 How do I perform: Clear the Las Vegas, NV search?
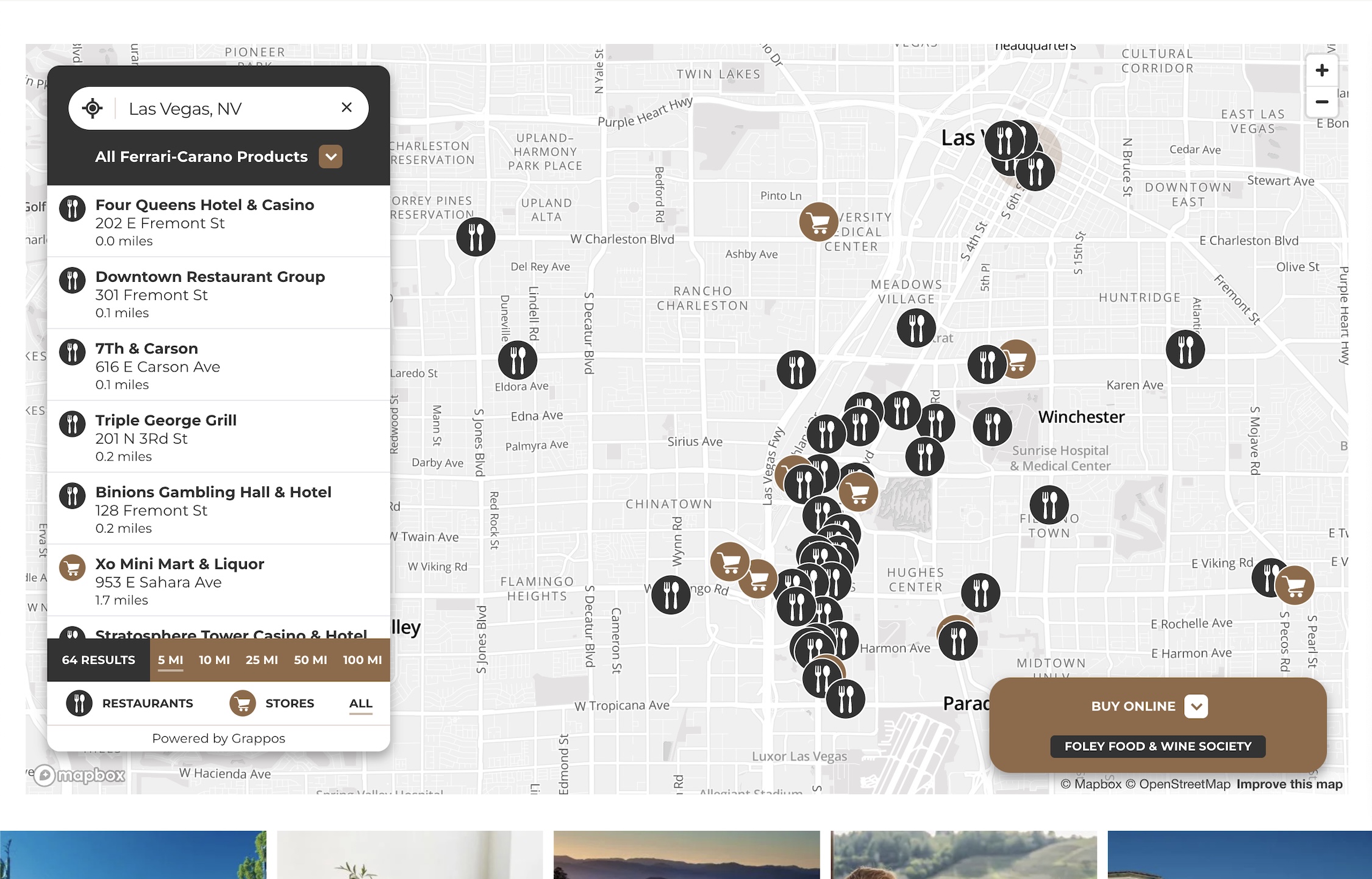tap(346, 107)
